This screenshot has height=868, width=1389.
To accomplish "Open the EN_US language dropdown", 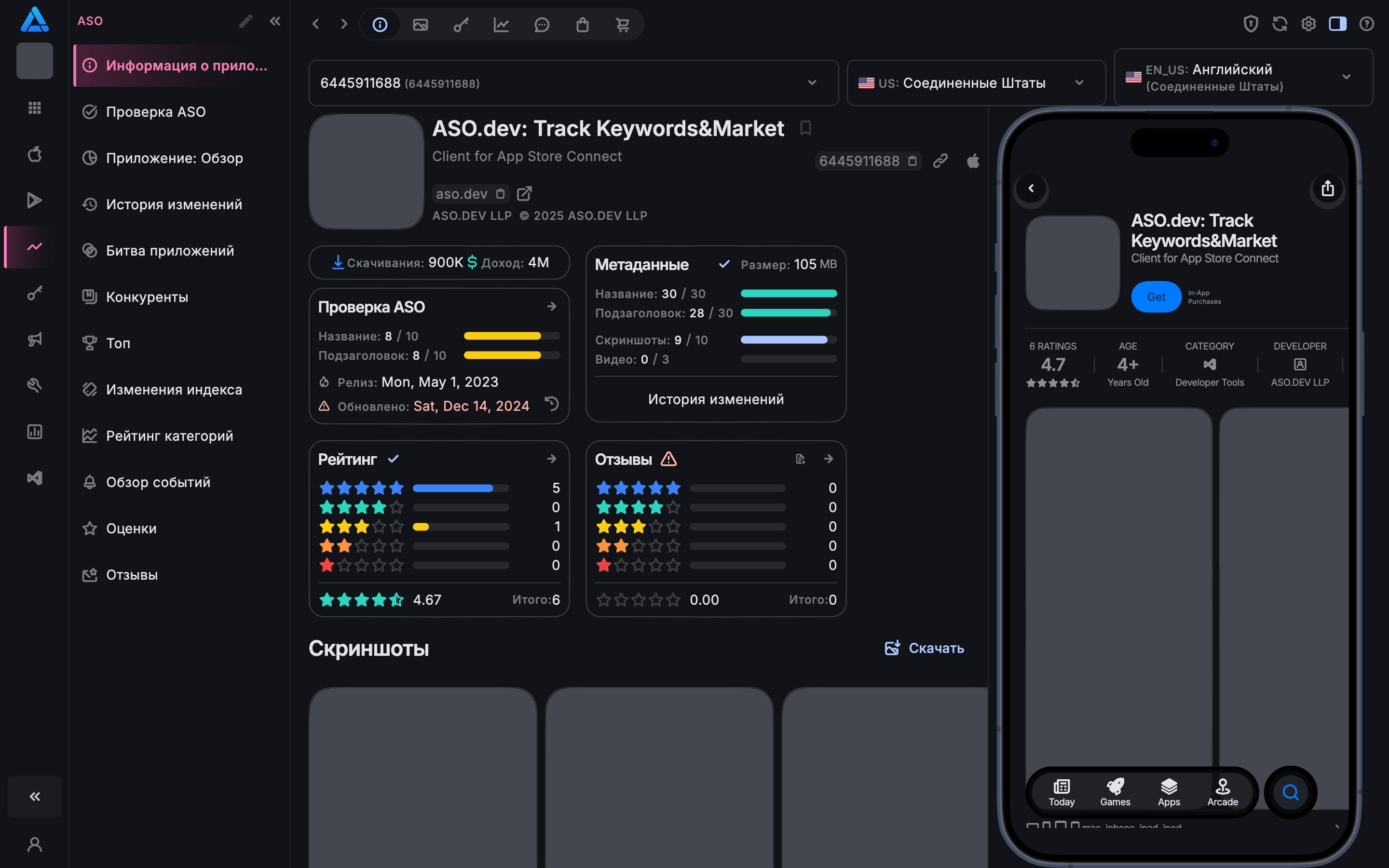I will pos(1243,77).
